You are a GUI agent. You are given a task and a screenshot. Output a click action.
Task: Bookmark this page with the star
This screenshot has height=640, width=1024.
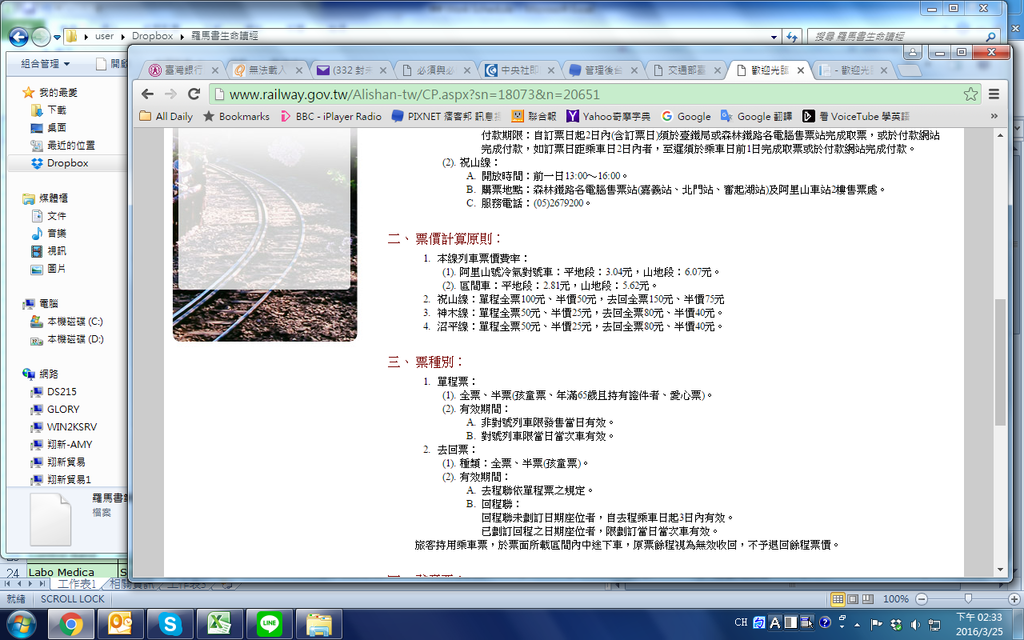click(970, 94)
